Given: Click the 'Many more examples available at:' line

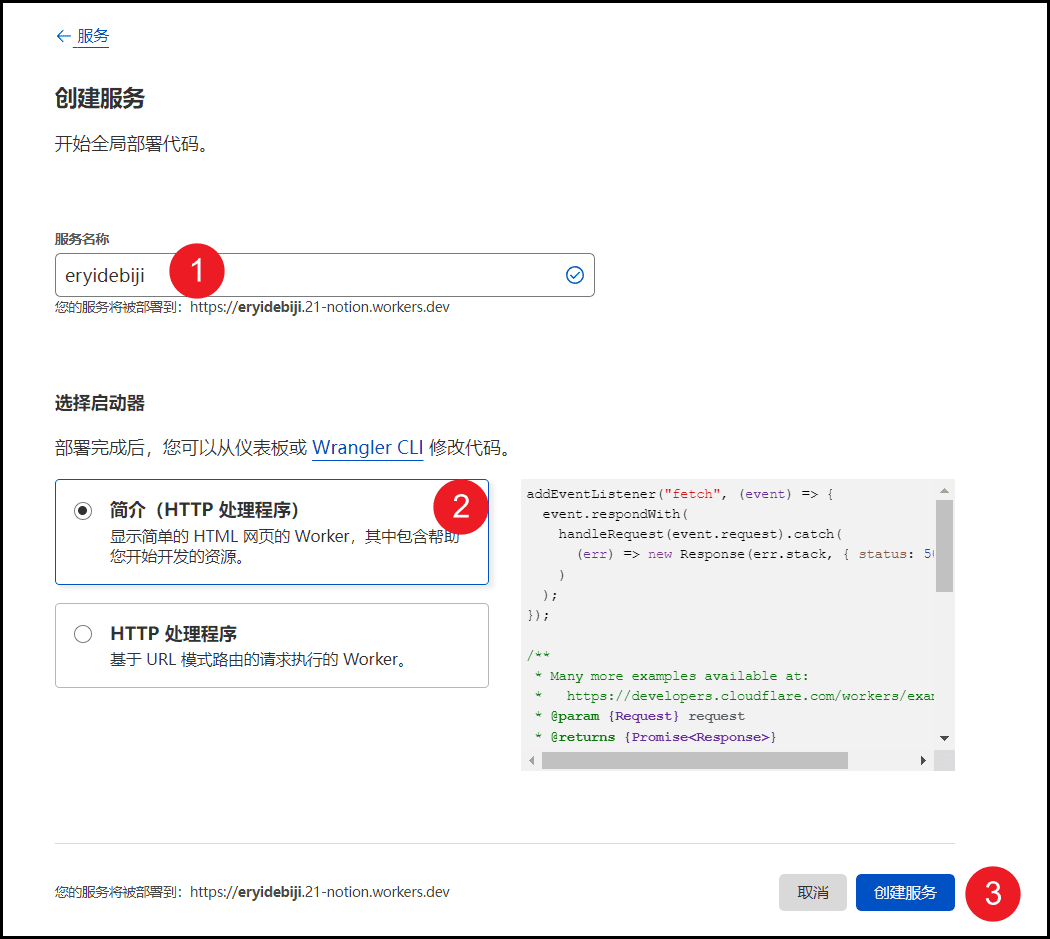Looking at the screenshot, I should point(672,676).
